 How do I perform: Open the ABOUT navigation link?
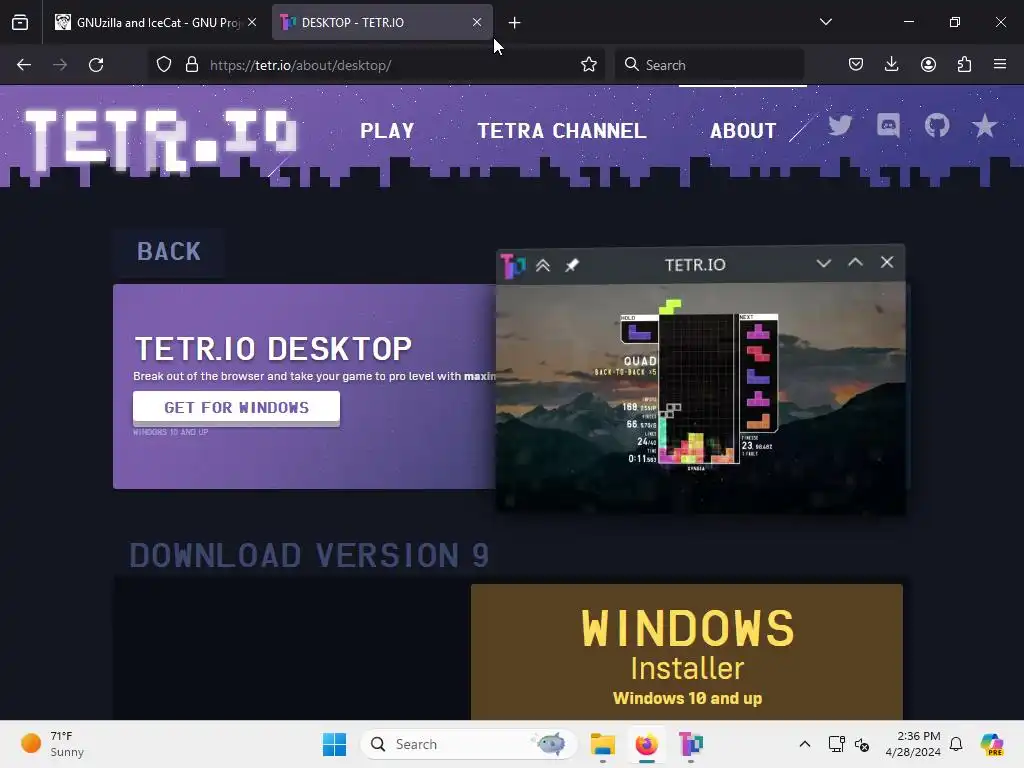click(743, 131)
